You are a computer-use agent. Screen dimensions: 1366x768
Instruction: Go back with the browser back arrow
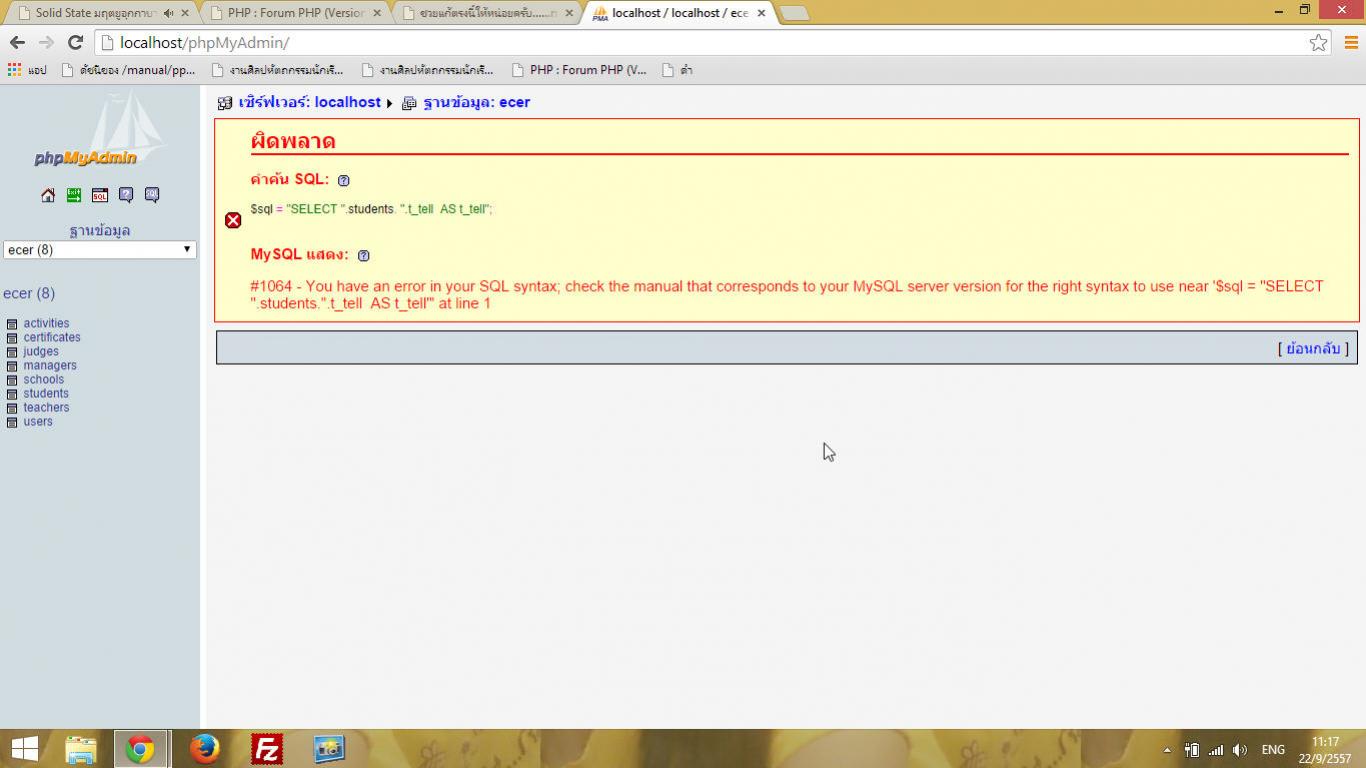click(17, 42)
